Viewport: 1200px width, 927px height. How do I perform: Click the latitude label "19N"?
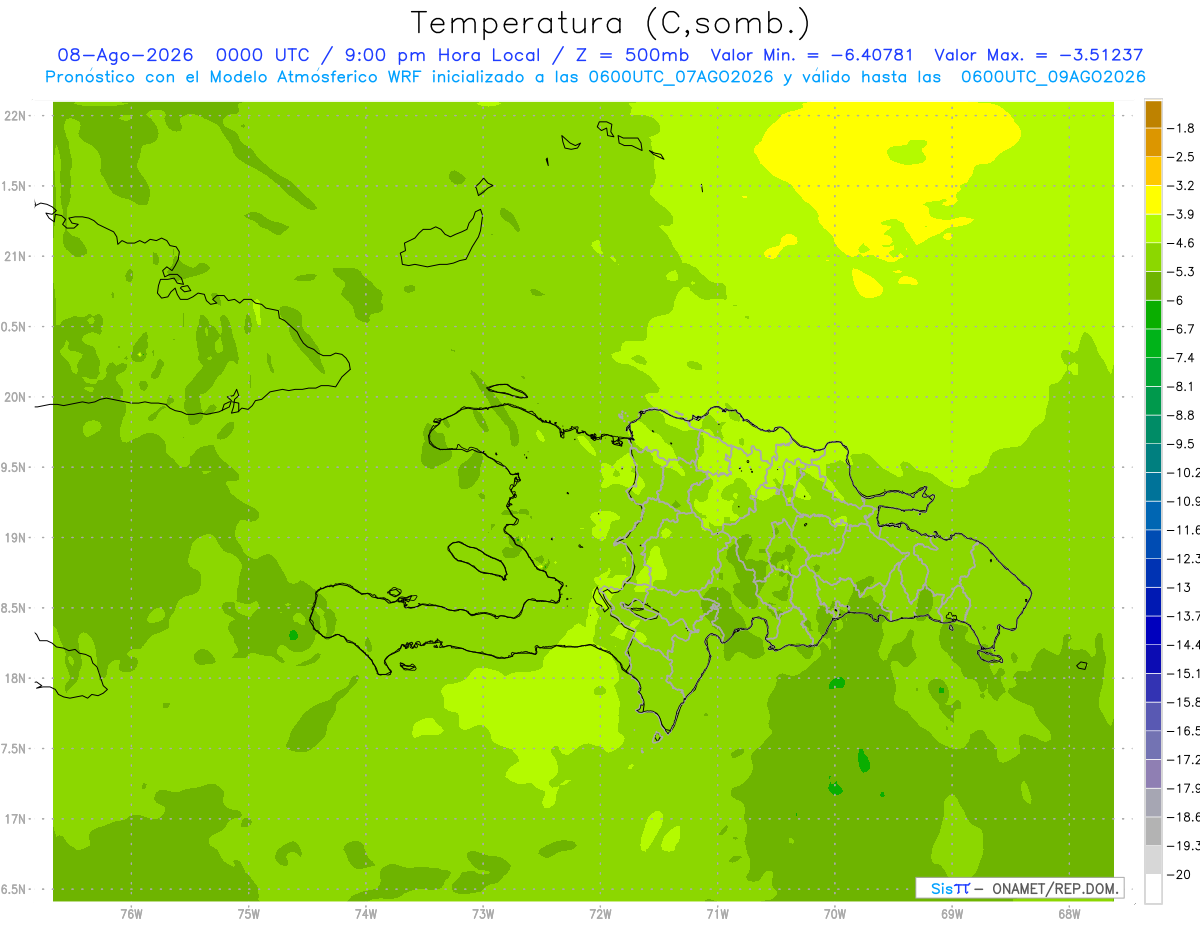pyautogui.click(x=16, y=538)
